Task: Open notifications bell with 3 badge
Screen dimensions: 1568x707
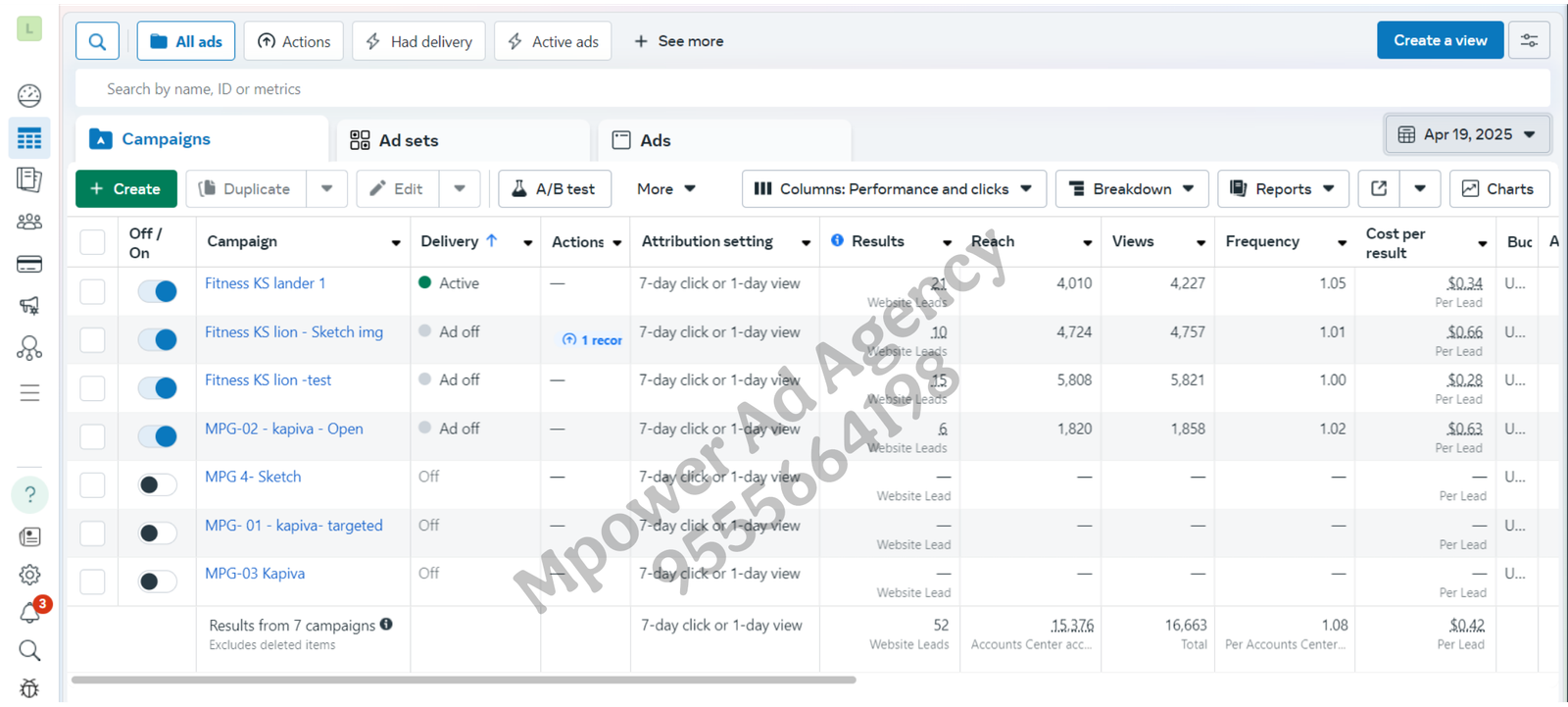Action: click(x=31, y=612)
